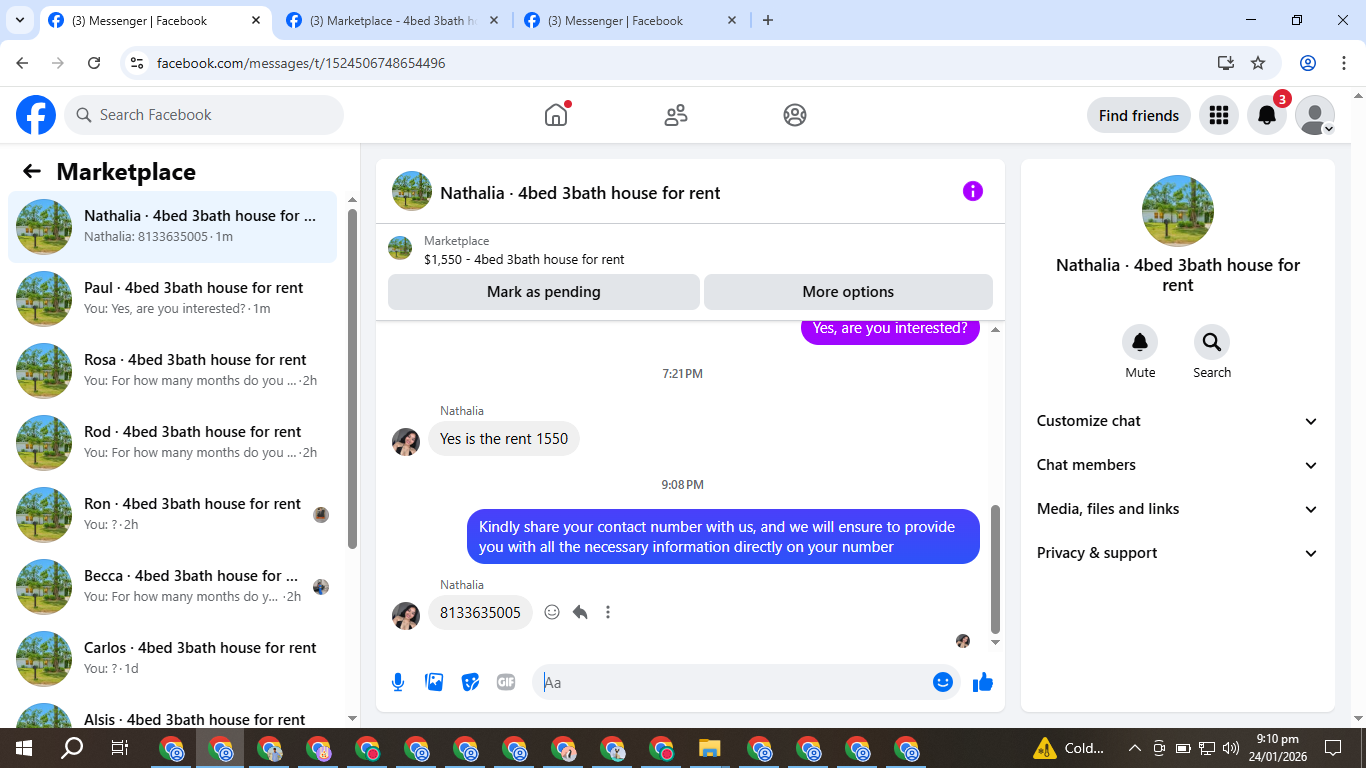Click the back arrow next to Marketplace

click(32, 171)
